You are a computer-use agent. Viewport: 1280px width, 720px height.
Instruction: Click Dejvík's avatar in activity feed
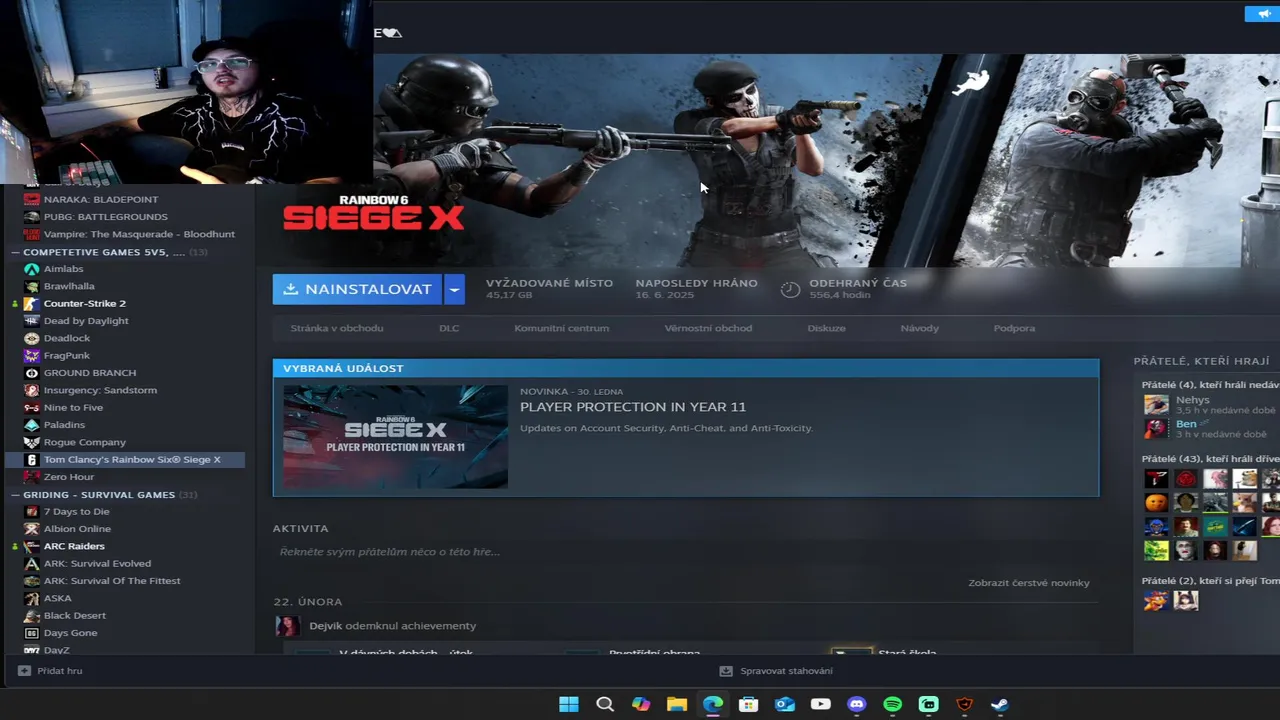click(x=288, y=626)
